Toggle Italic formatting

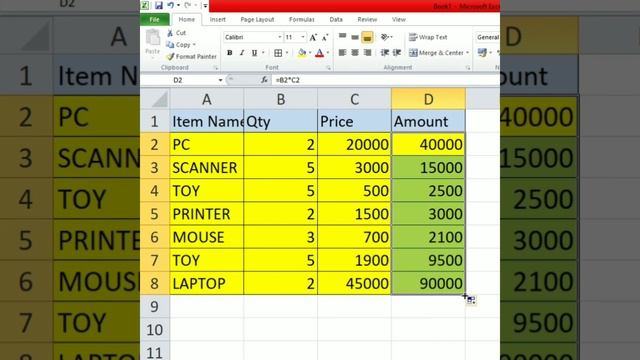pos(242,53)
